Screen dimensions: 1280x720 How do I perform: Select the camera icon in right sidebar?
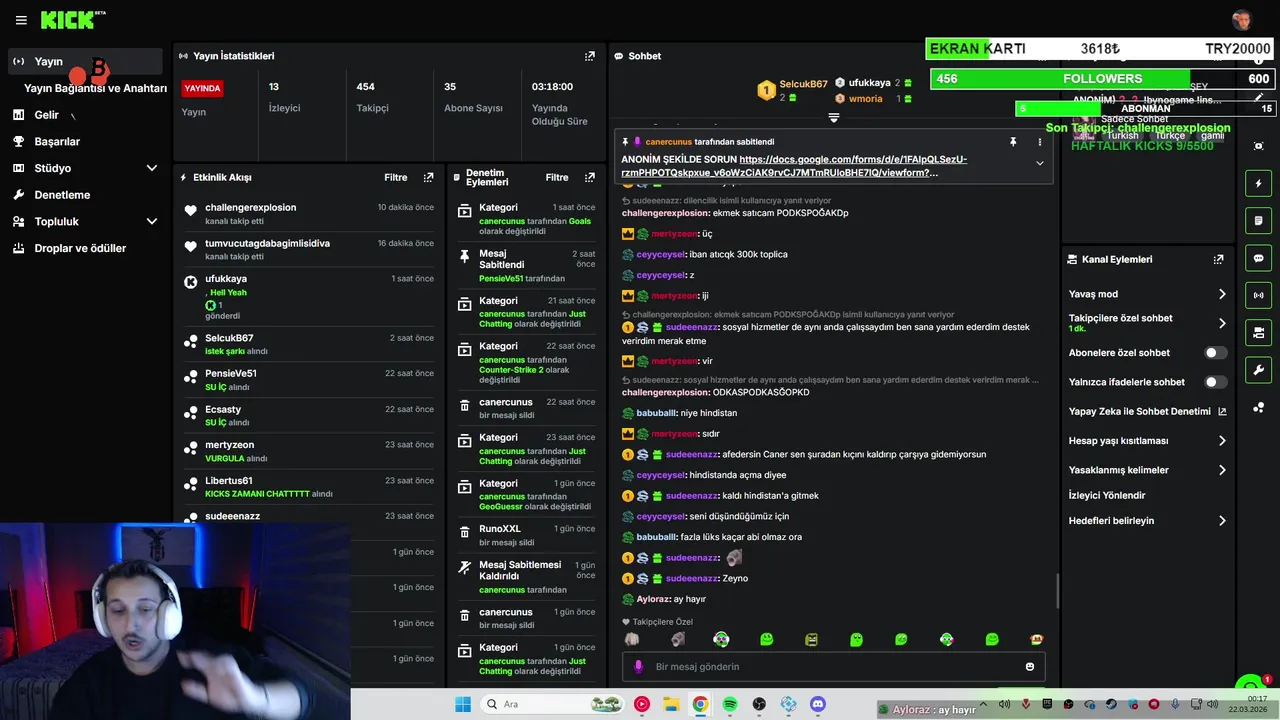[1258, 331]
